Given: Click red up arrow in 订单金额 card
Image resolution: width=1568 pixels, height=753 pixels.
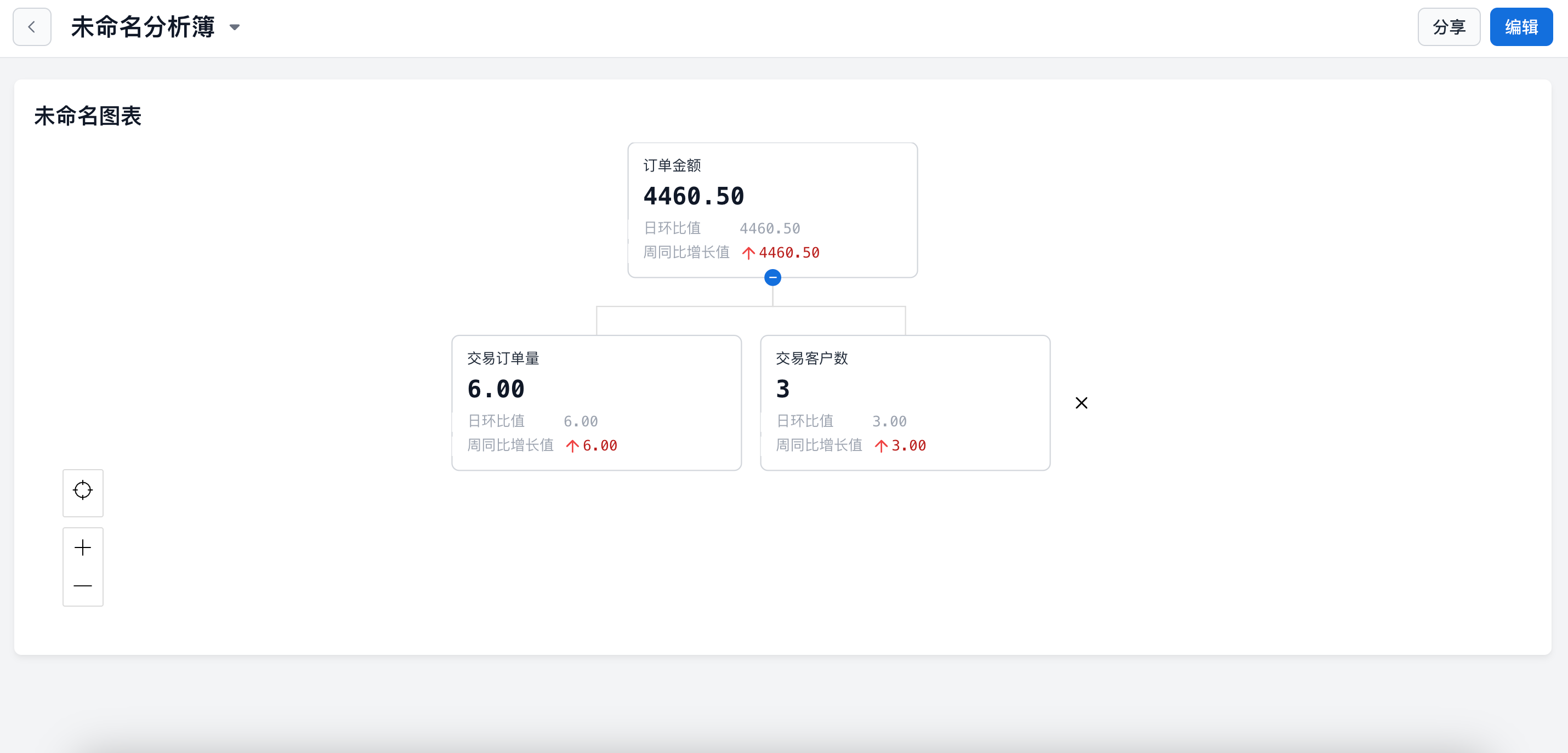Looking at the screenshot, I should (x=749, y=253).
